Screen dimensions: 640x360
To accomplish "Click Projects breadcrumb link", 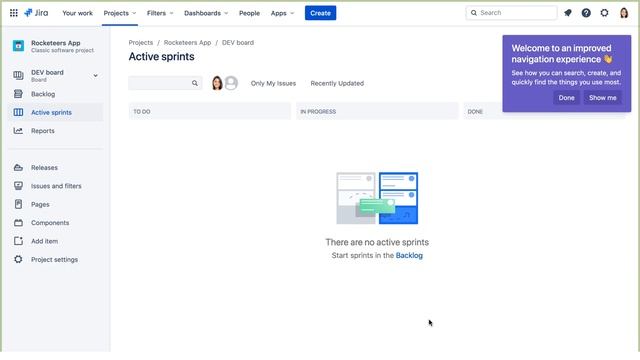I will tap(141, 42).
